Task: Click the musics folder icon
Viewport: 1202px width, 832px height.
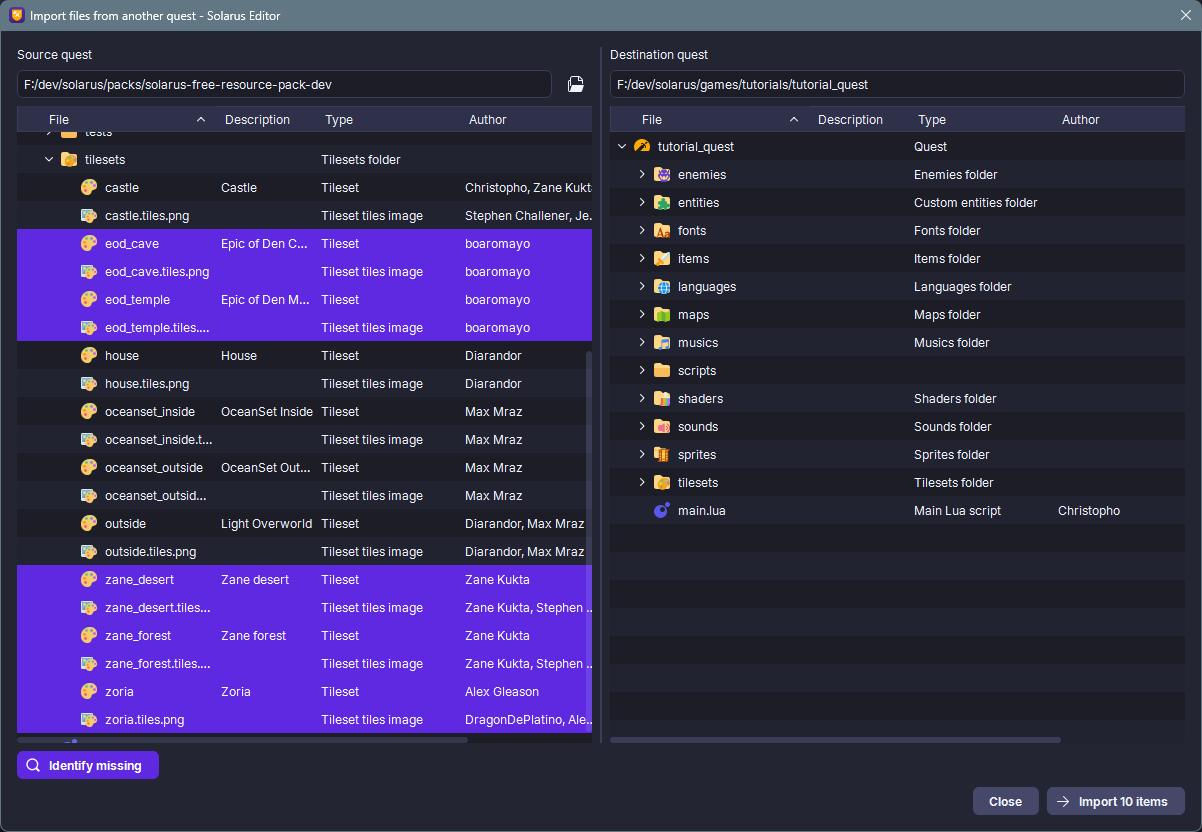Action: [x=662, y=342]
